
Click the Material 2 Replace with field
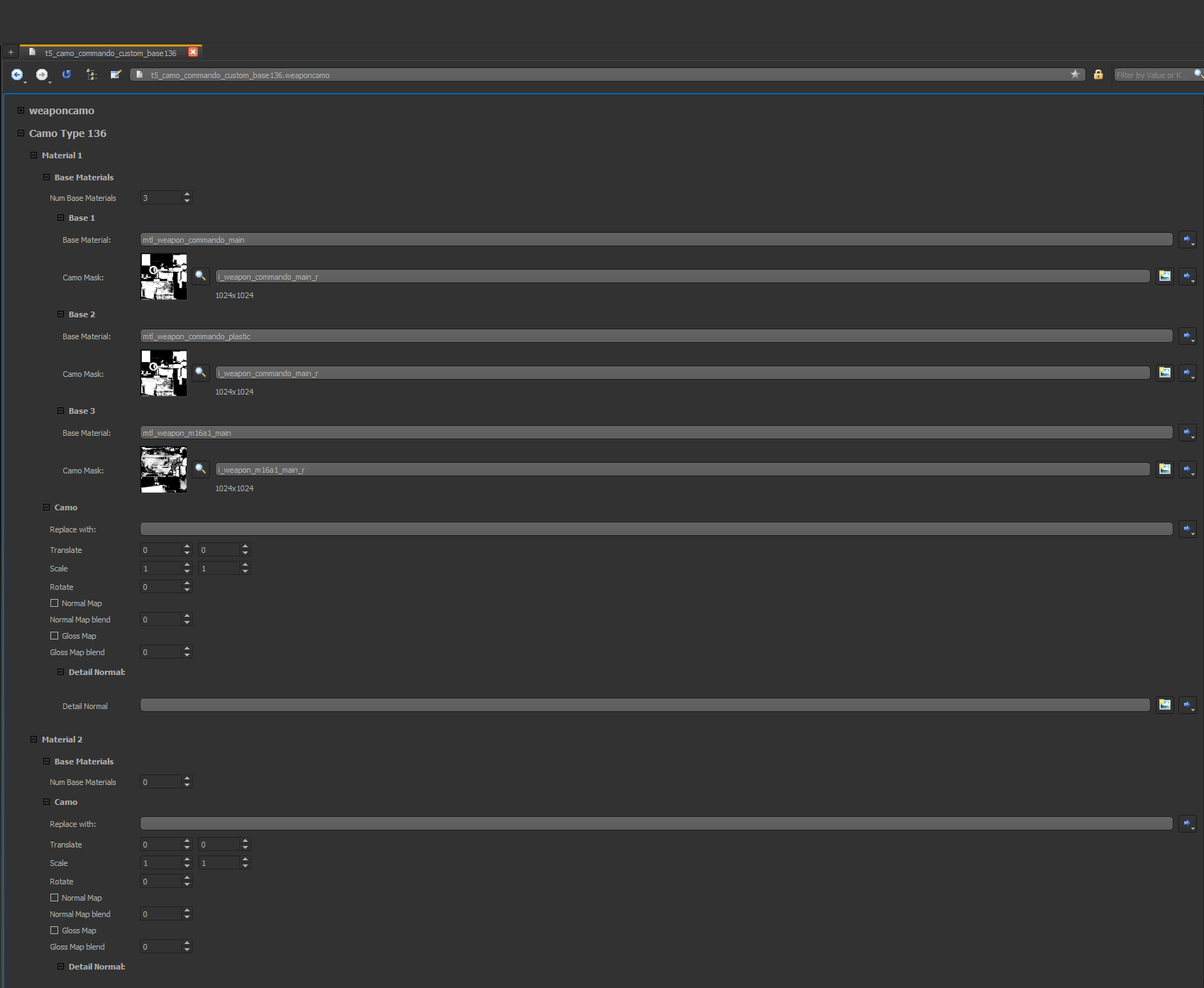(x=657, y=823)
